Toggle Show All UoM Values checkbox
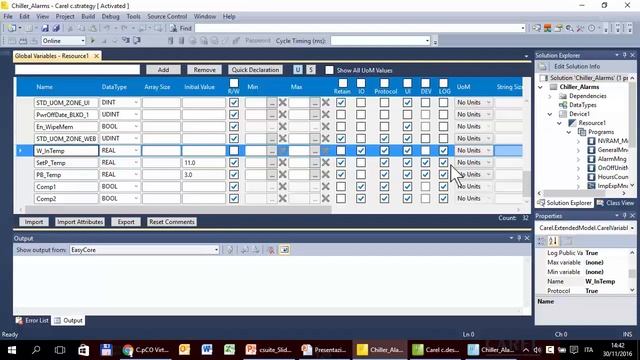 click(329, 70)
